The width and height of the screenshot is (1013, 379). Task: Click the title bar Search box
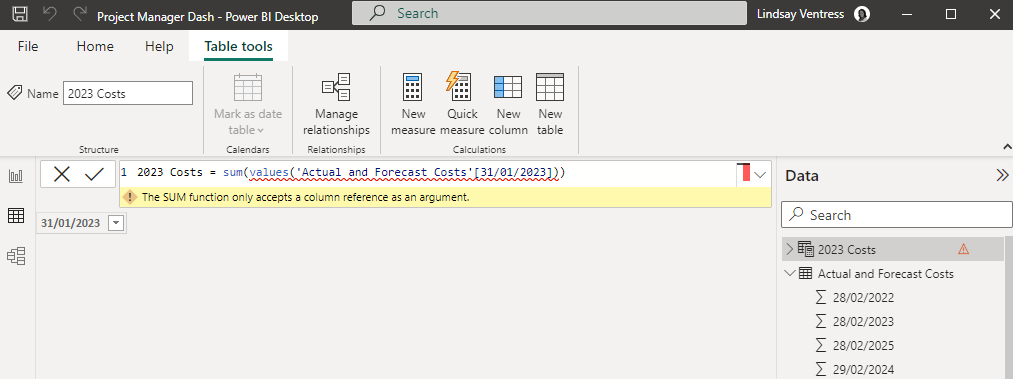548,13
